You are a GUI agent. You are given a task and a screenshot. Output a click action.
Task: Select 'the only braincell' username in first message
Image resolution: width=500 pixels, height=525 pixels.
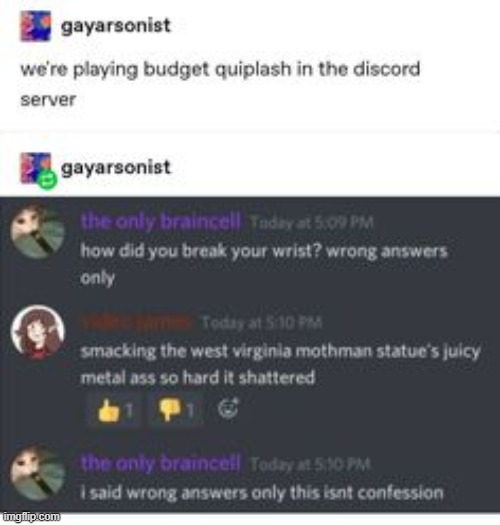160,222
